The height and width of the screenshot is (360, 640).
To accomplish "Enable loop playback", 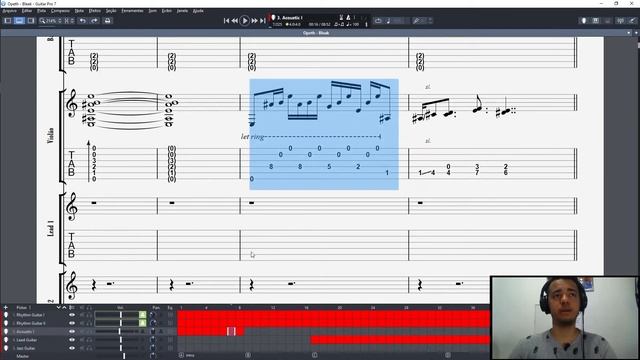I will click(378, 20).
